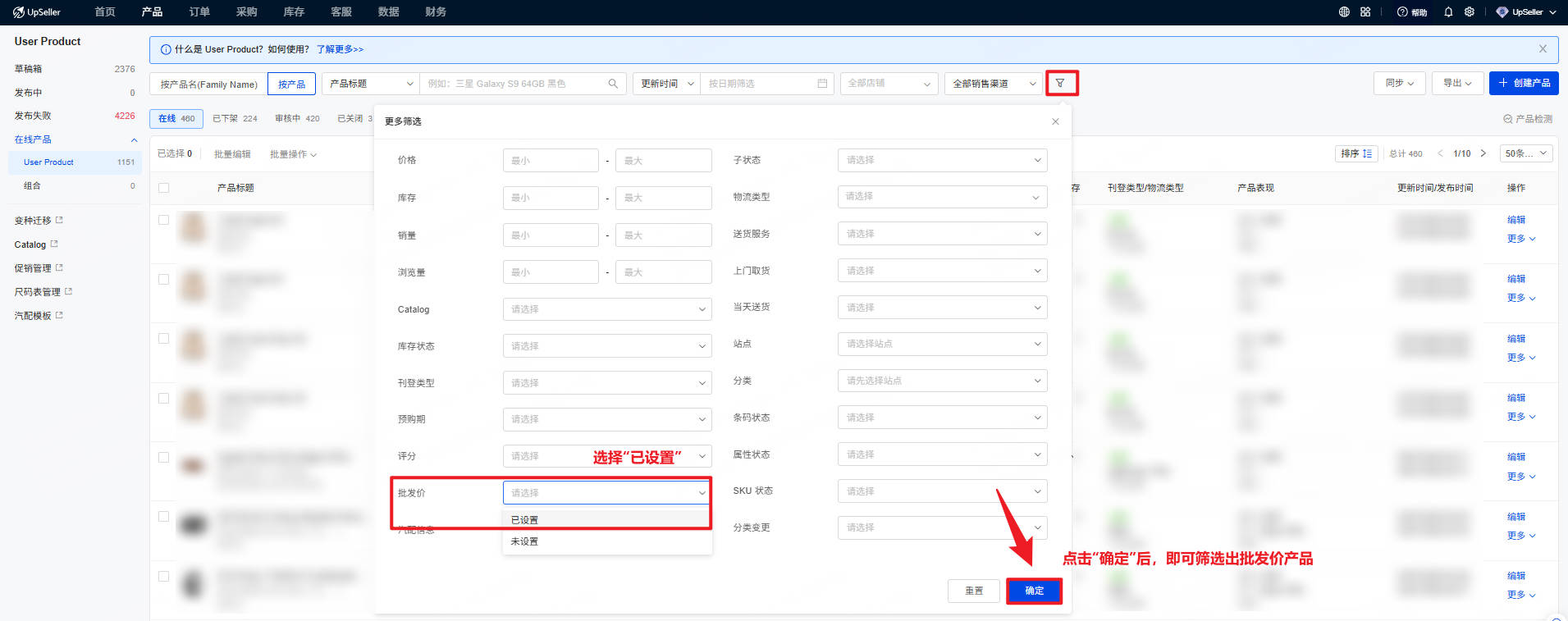The height and width of the screenshot is (621, 1568).
Task: Open the funnel more-filters icon
Action: pos(1060,83)
